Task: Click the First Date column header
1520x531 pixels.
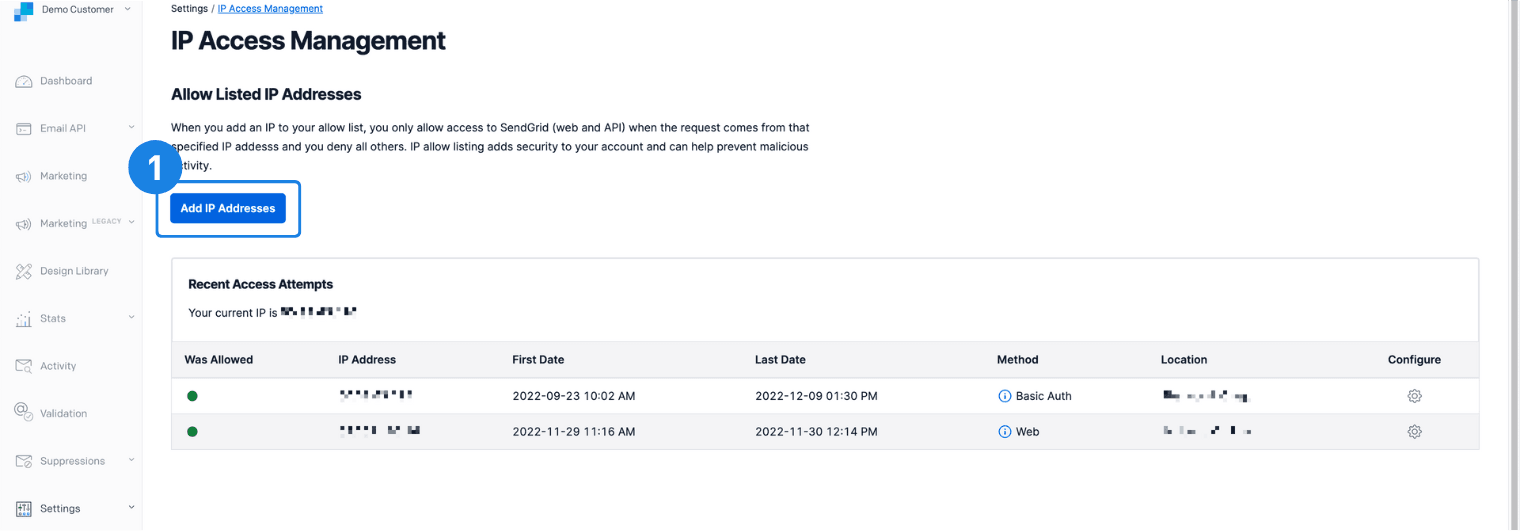Action: (538, 359)
